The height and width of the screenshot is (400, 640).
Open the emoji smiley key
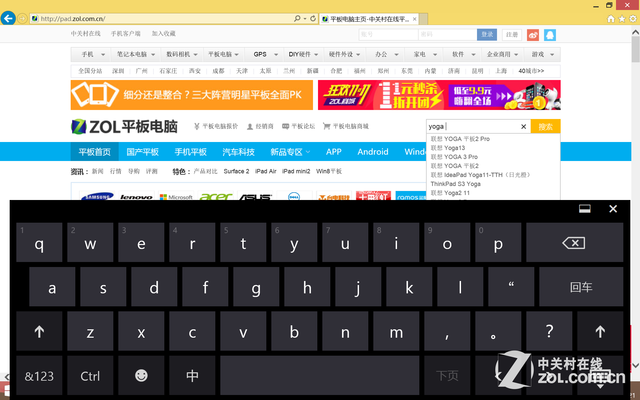[x=141, y=376]
